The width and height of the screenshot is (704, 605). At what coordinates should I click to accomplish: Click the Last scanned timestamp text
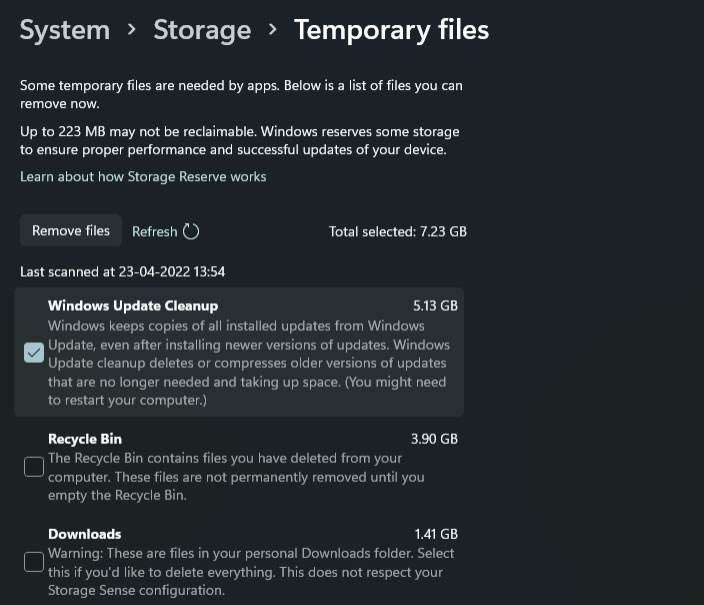coord(122,272)
